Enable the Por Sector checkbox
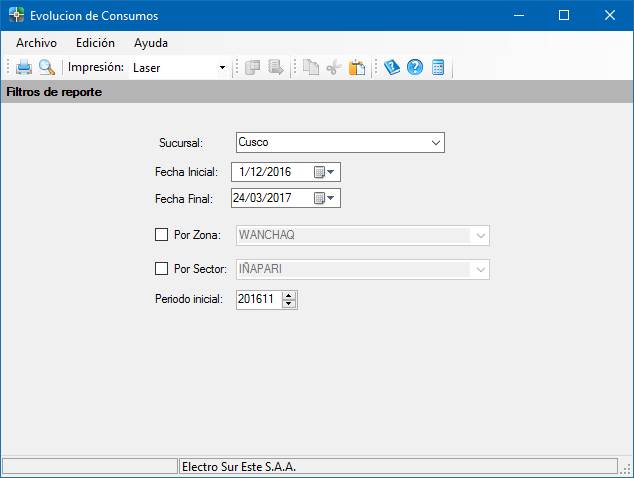This screenshot has height=478, width=634. click(161, 269)
